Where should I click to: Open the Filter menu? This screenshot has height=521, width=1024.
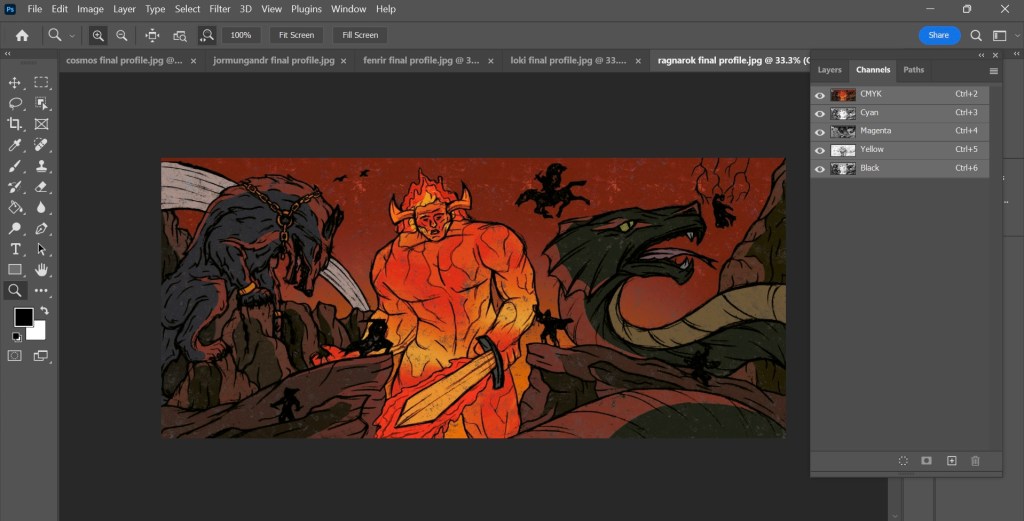pos(220,9)
